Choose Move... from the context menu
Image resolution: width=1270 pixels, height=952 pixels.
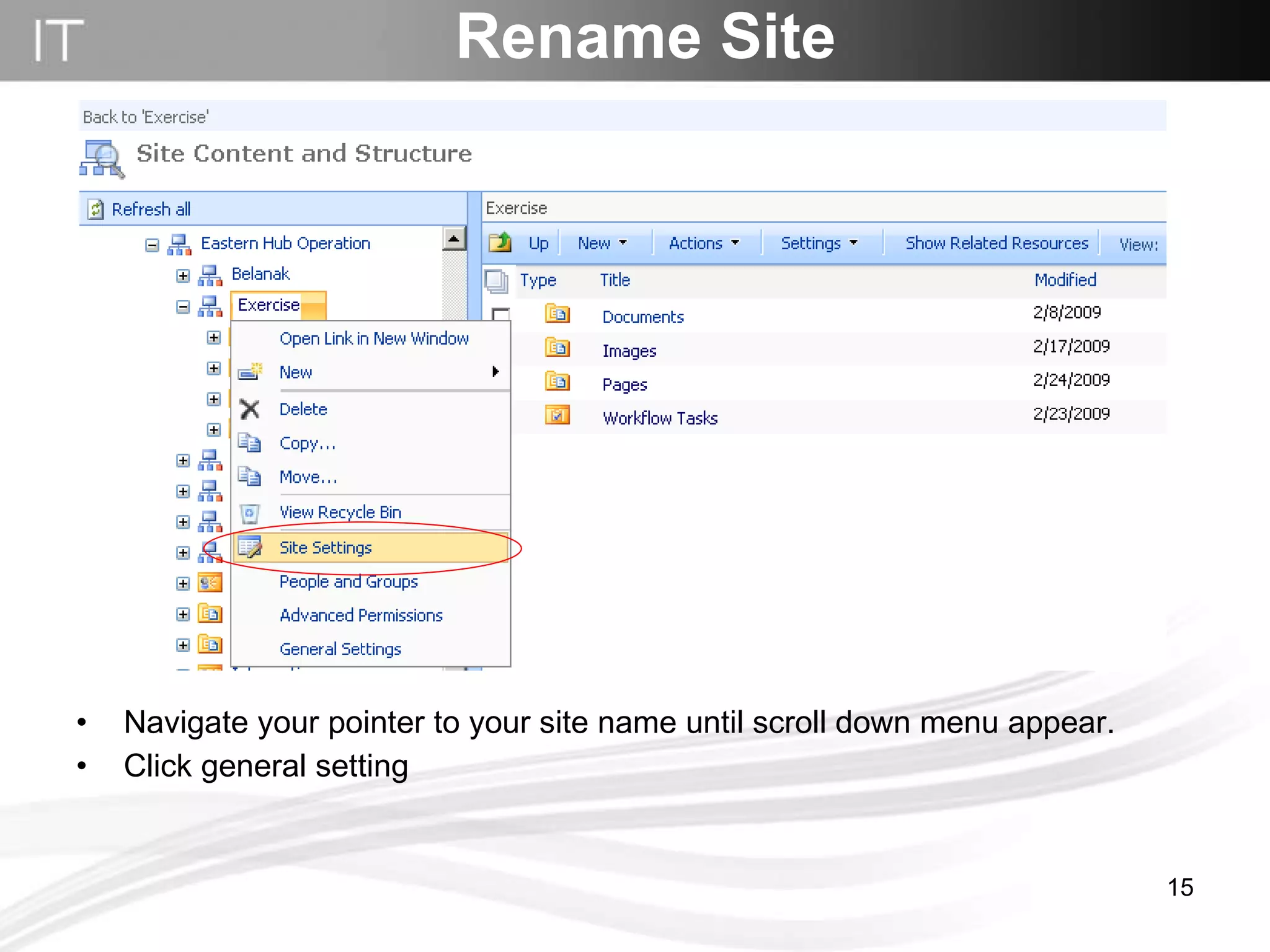(308, 477)
